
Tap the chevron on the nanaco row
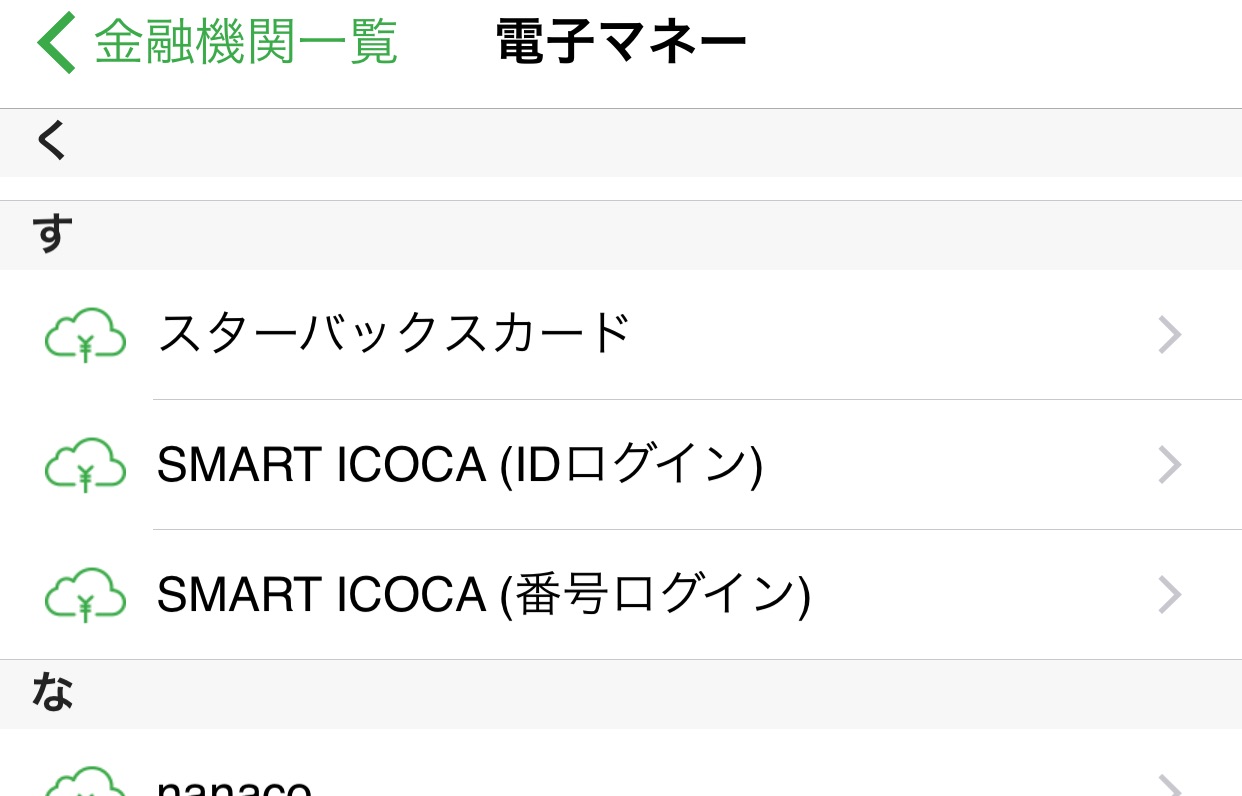[x=1170, y=785]
